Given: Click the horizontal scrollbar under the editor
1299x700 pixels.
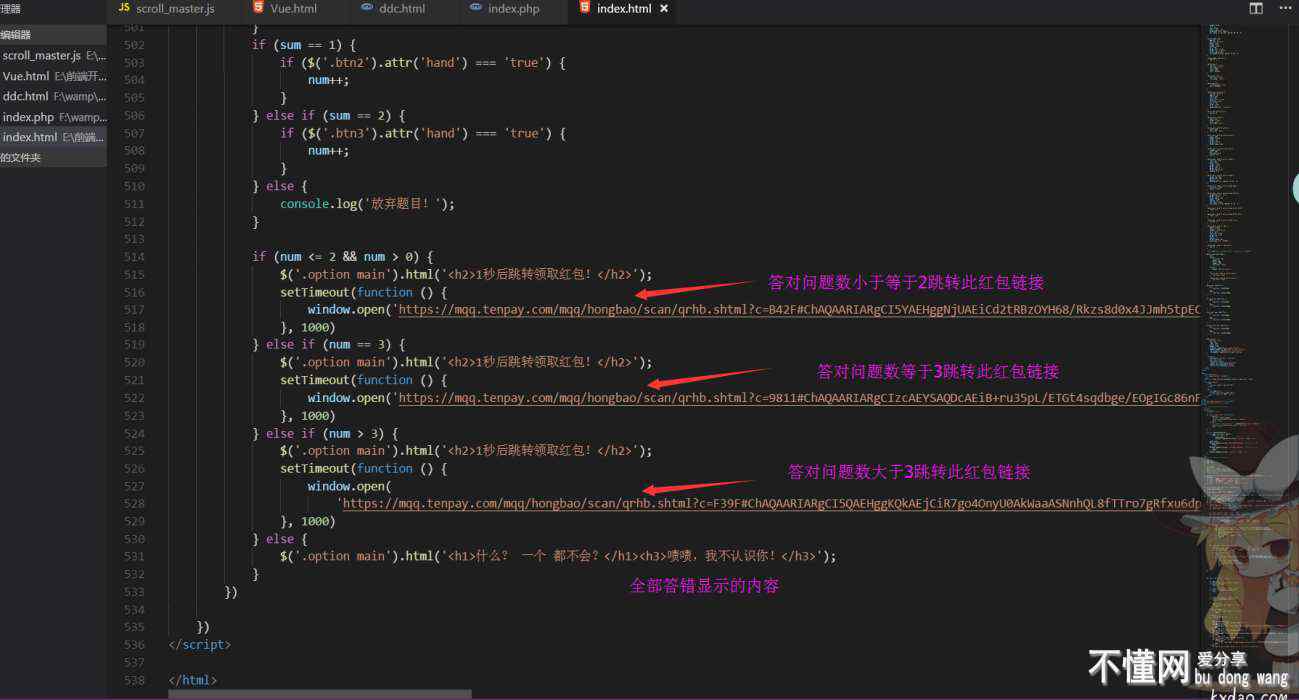Looking at the screenshot, I should click(x=320, y=694).
